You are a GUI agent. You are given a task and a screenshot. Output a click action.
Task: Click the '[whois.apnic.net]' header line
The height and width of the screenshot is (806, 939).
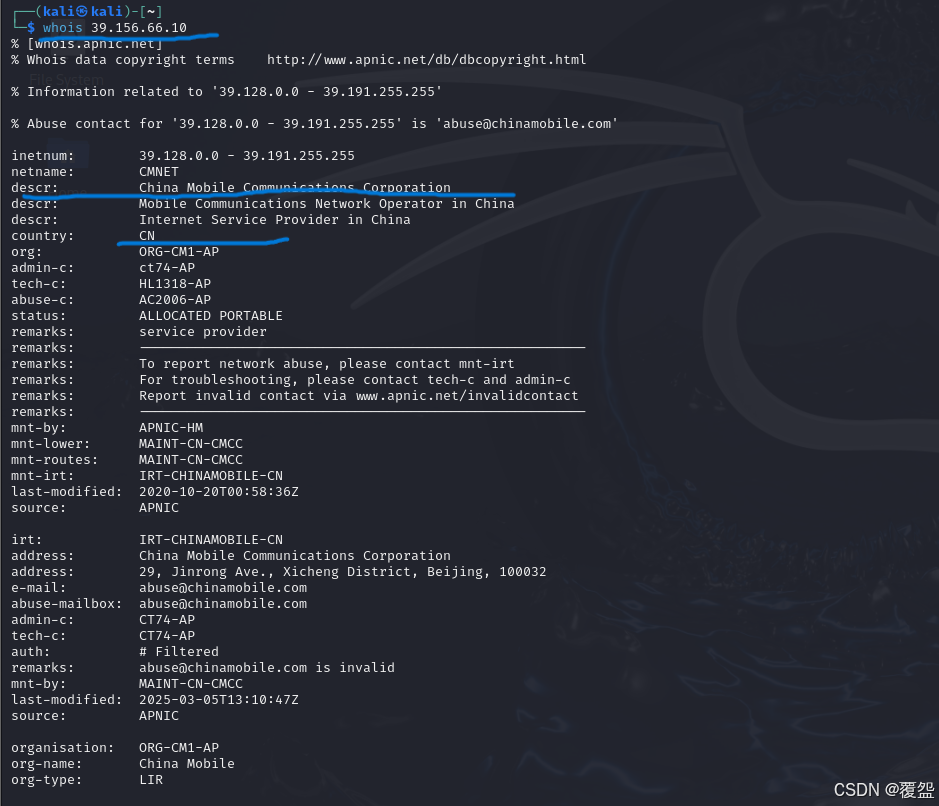pos(87,44)
